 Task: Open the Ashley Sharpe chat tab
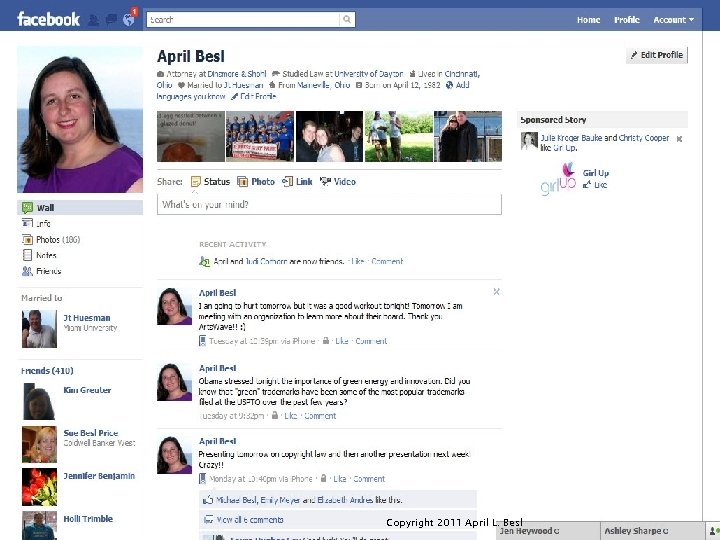[x=652, y=531]
